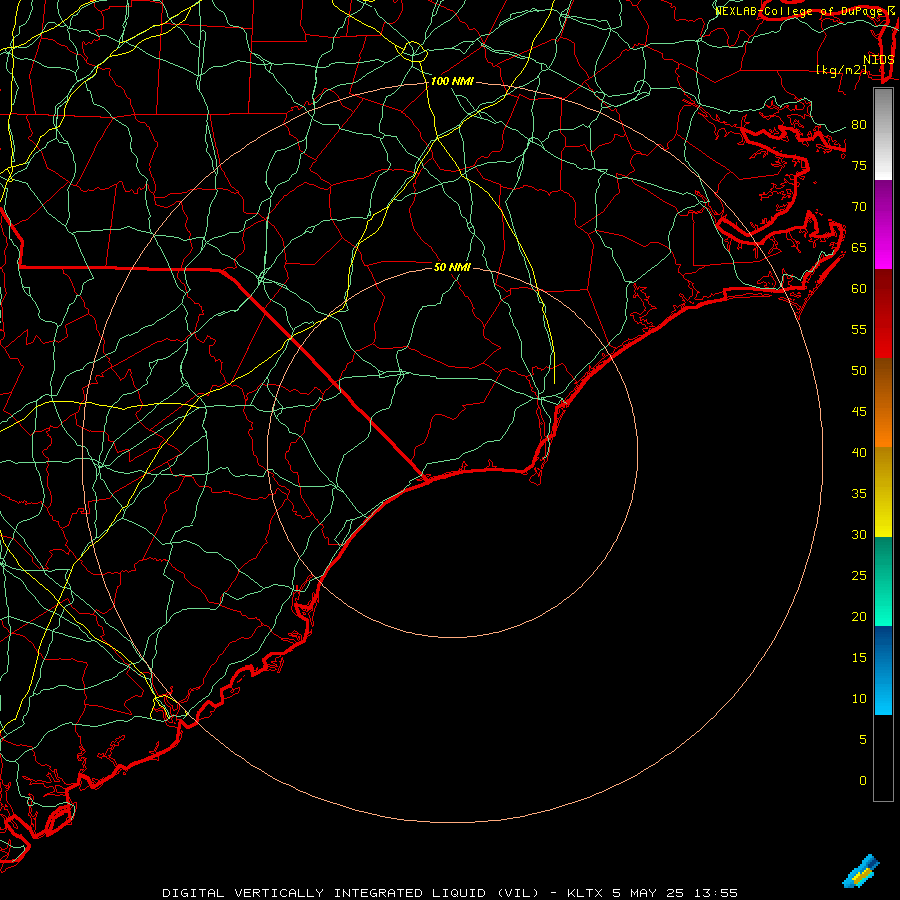Click the [kg/m2] units label
900x900 pixels.
pyautogui.click(x=841, y=70)
